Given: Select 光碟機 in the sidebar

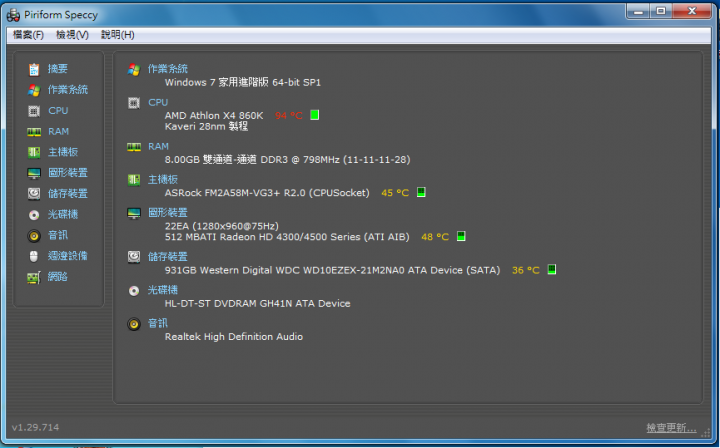Looking at the screenshot, I should [63, 214].
